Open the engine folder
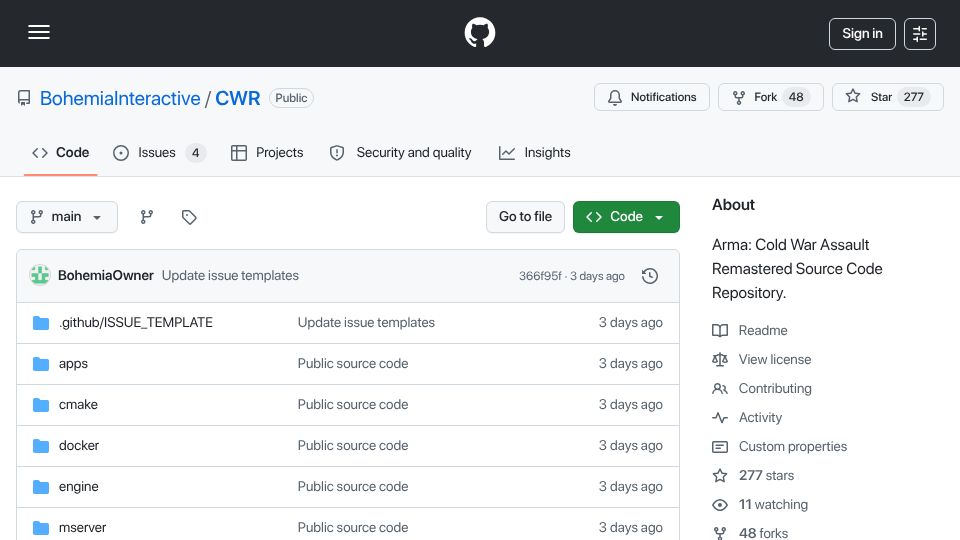 pyautogui.click(x=78, y=487)
